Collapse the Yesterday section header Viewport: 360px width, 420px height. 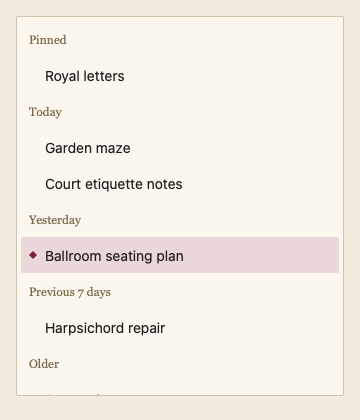pos(55,220)
